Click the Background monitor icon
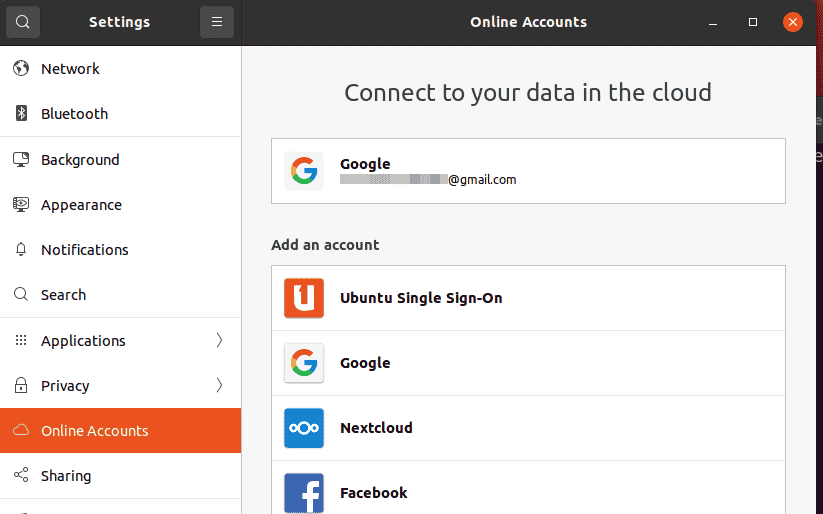Image resolution: width=823 pixels, height=514 pixels. click(x=21, y=160)
